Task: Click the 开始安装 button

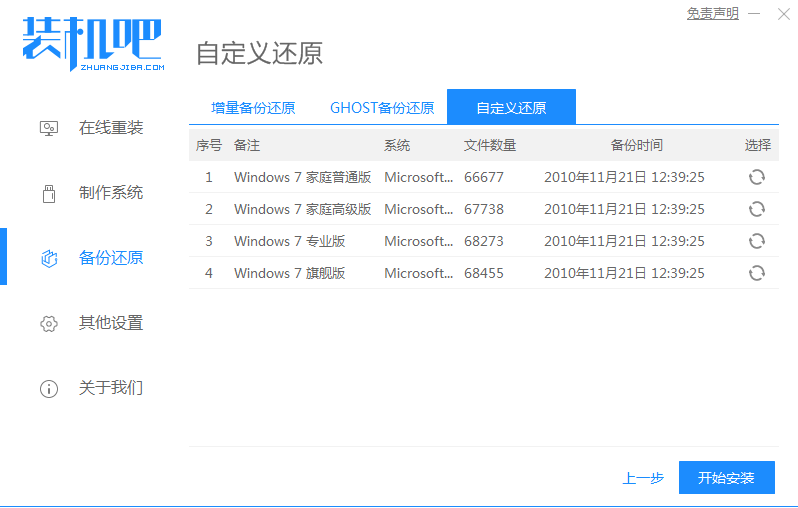Action: [x=726, y=478]
